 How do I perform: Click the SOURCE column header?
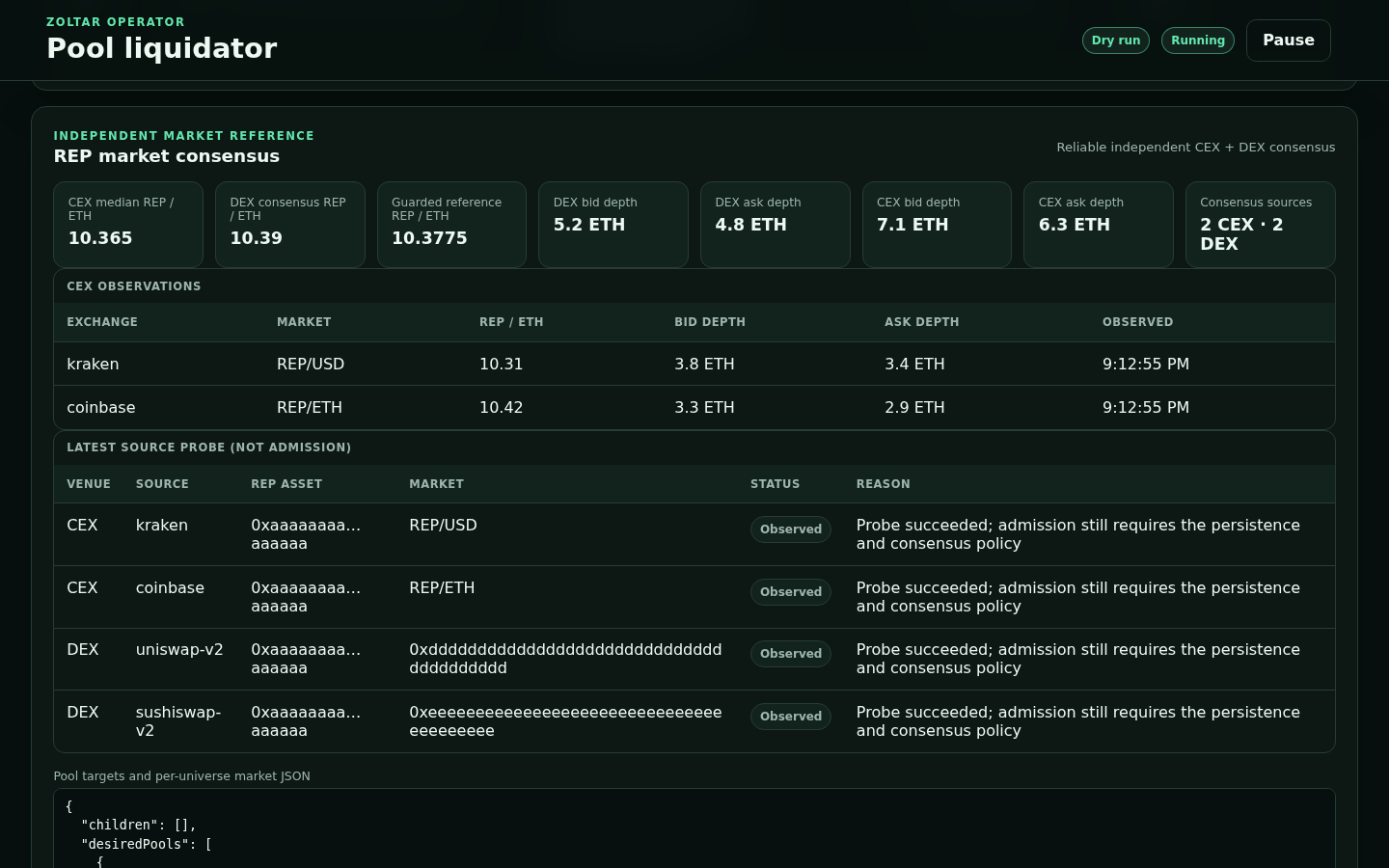coord(162,484)
